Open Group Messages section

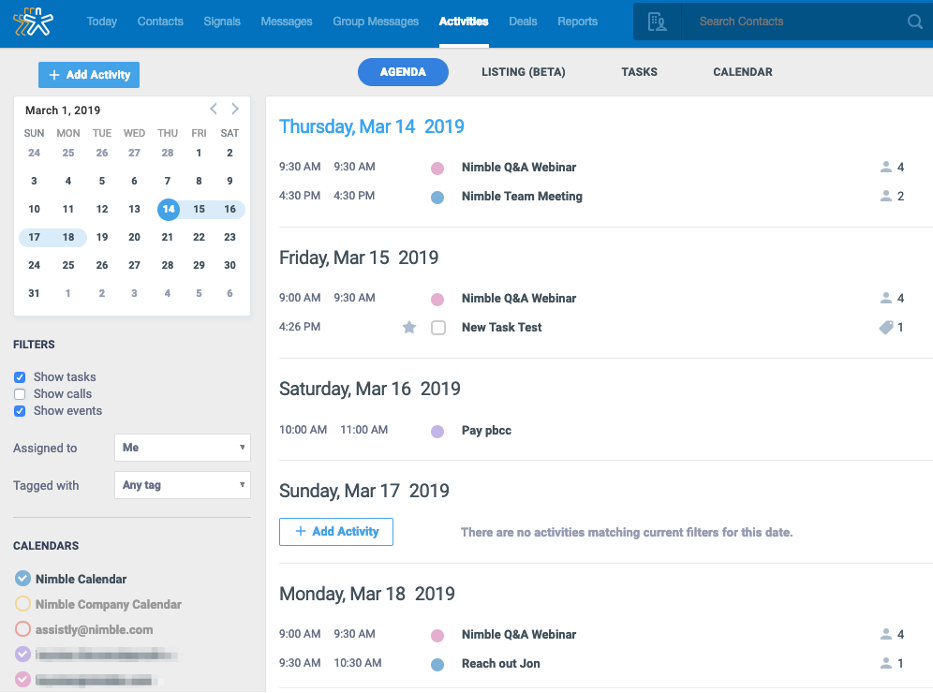(375, 21)
